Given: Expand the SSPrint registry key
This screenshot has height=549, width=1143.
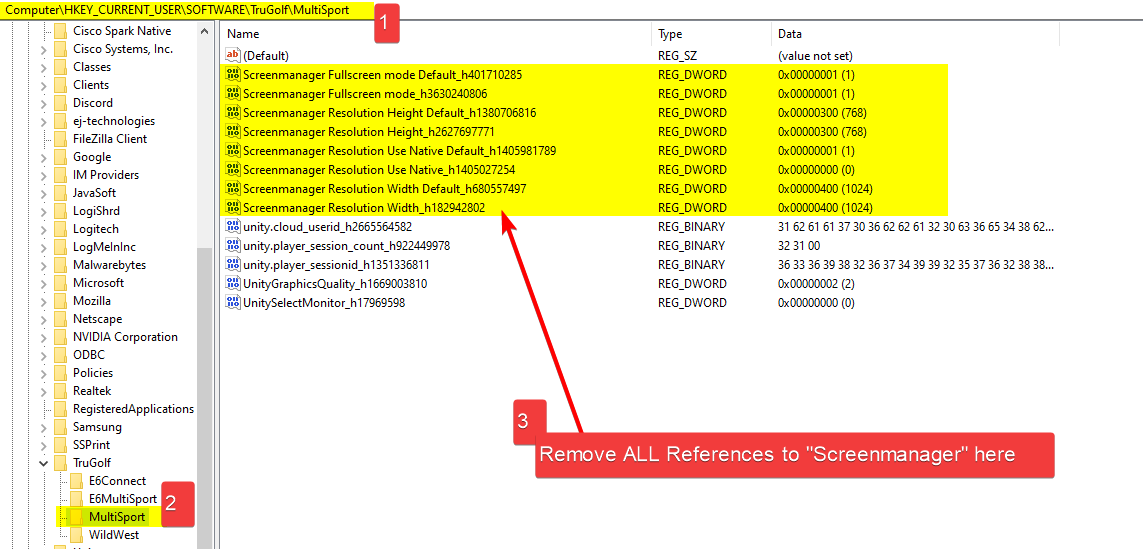Looking at the screenshot, I should click(43, 445).
